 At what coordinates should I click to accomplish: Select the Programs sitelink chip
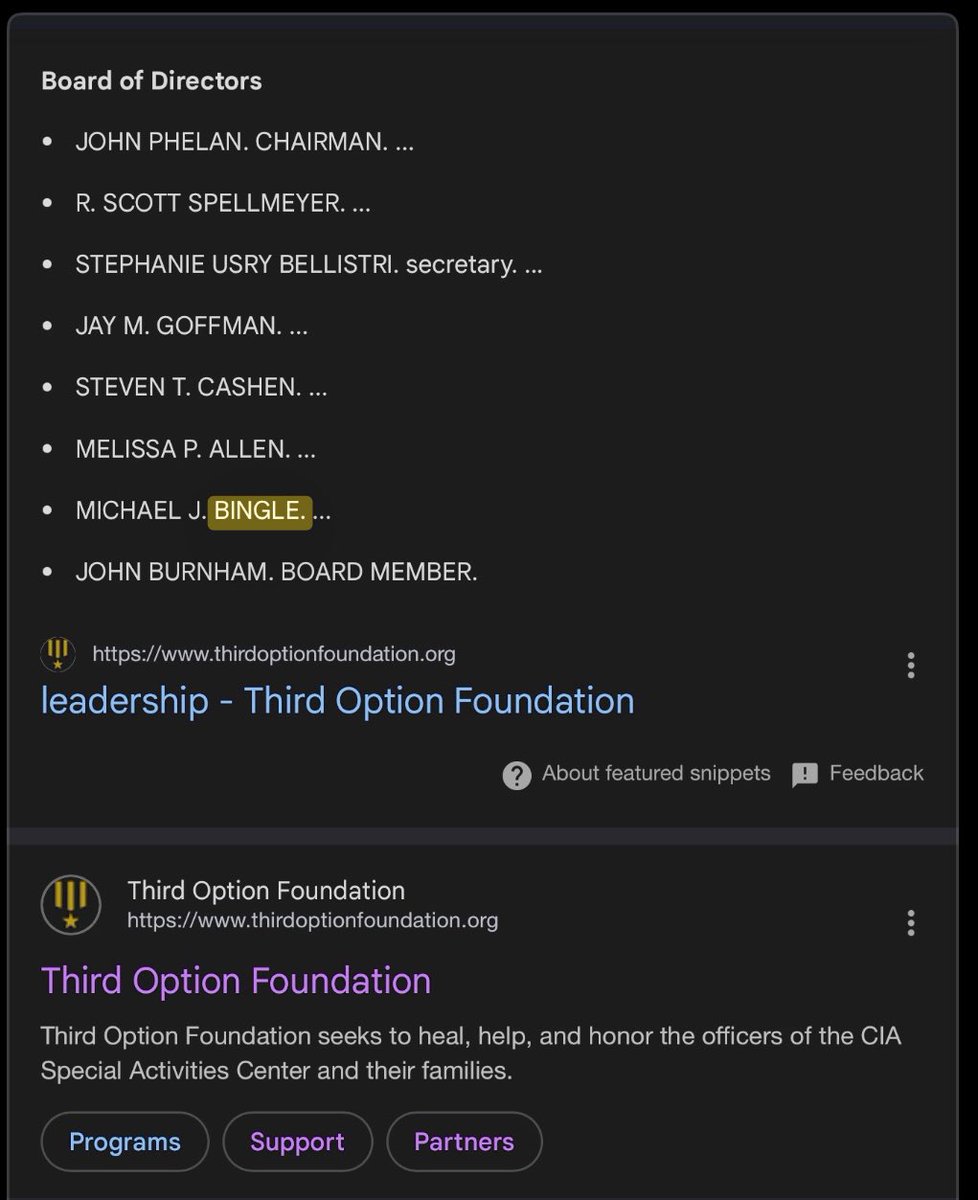click(x=125, y=1142)
